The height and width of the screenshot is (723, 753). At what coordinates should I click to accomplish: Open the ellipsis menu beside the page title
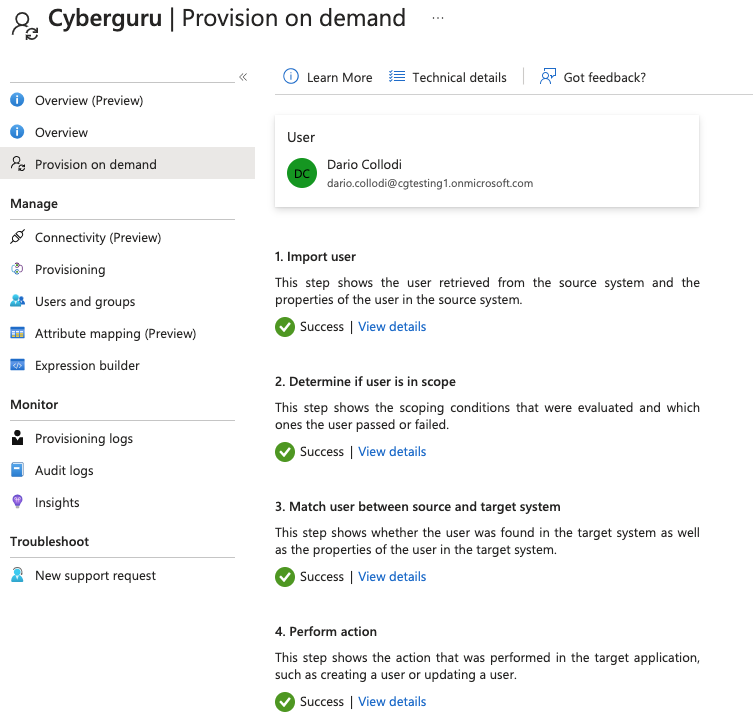click(437, 18)
